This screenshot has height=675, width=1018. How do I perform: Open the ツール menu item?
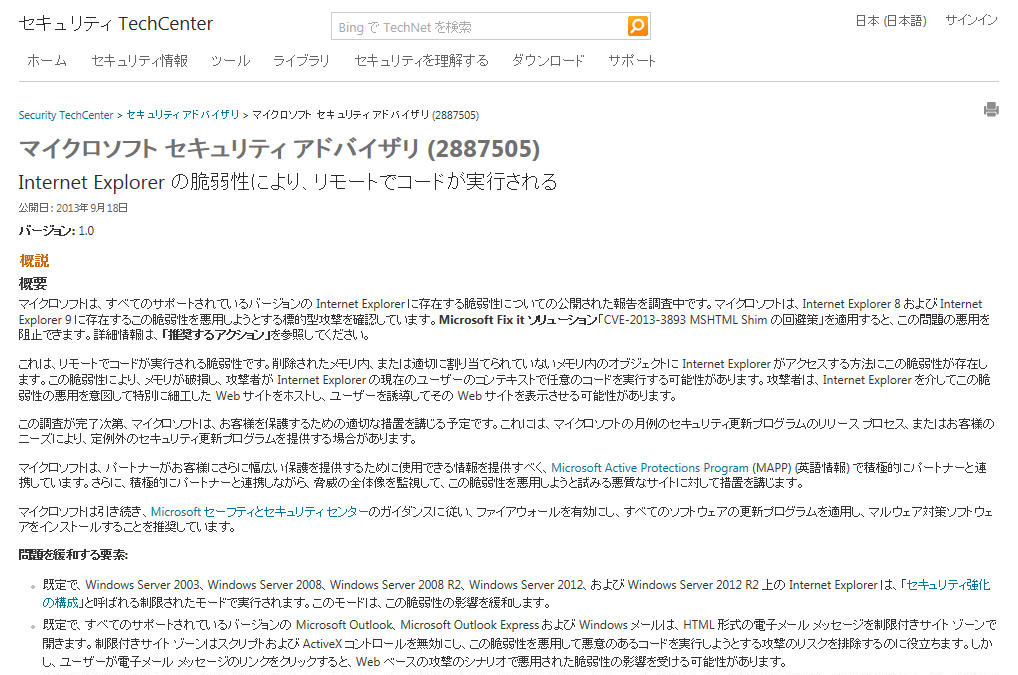pos(230,61)
